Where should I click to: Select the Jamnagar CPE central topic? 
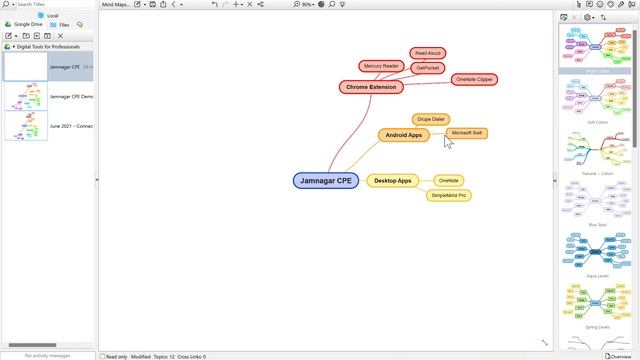(x=326, y=180)
